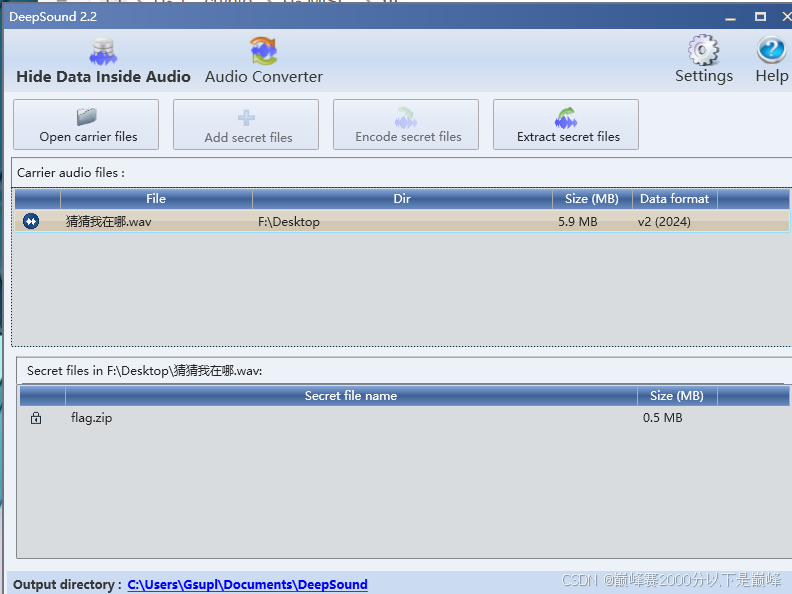Click the round audio icon beside 猜猜我在哪.wav
The width and height of the screenshot is (792, 594).
click(x=31, y=221)
